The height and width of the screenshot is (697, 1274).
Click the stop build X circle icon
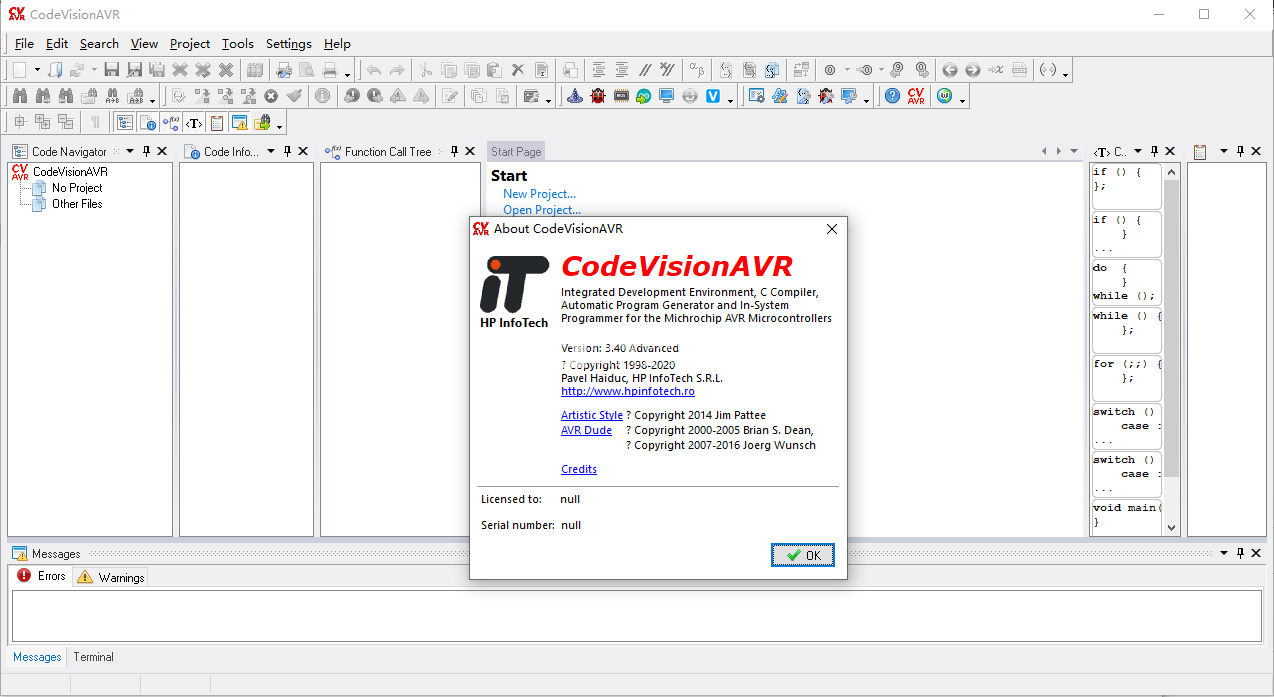tap(271, 96)
